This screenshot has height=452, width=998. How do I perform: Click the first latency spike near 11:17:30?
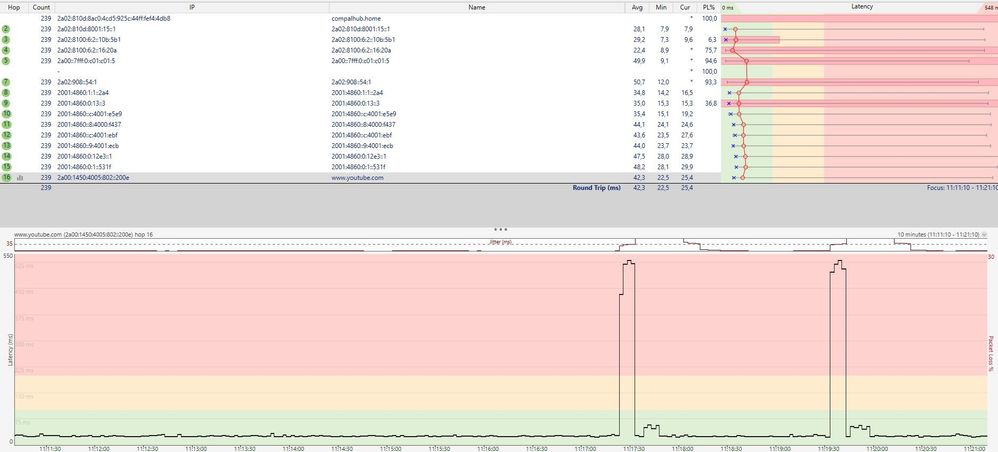click(628, 347)
